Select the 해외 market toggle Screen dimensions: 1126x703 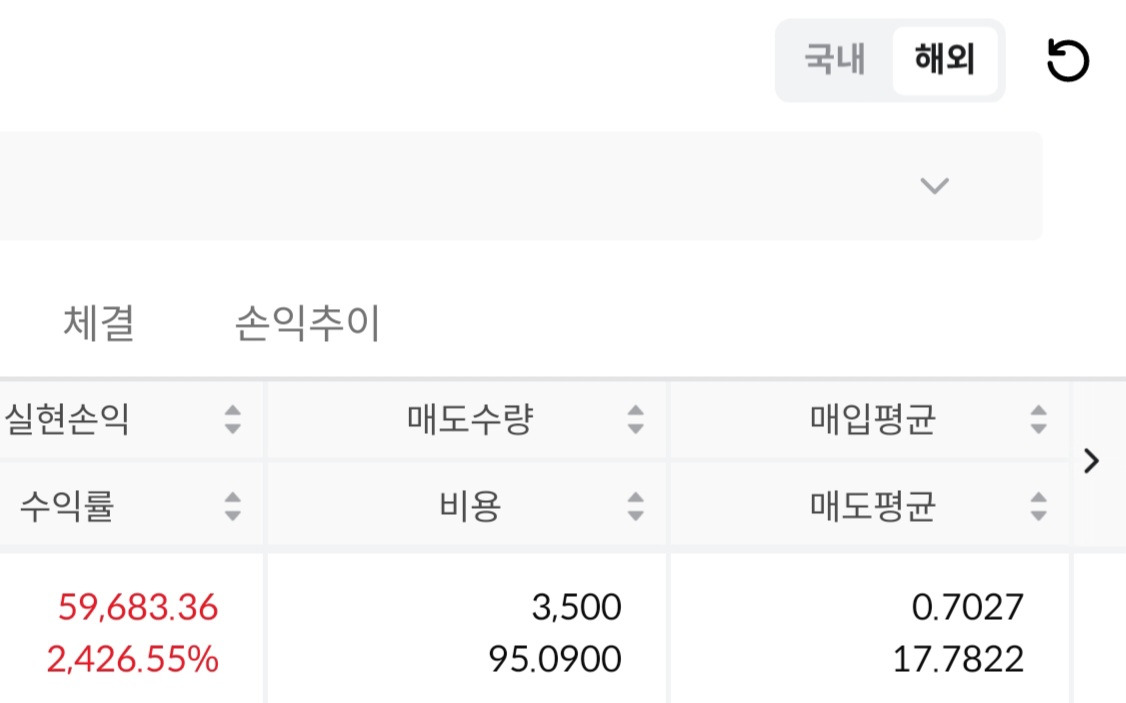944,60
